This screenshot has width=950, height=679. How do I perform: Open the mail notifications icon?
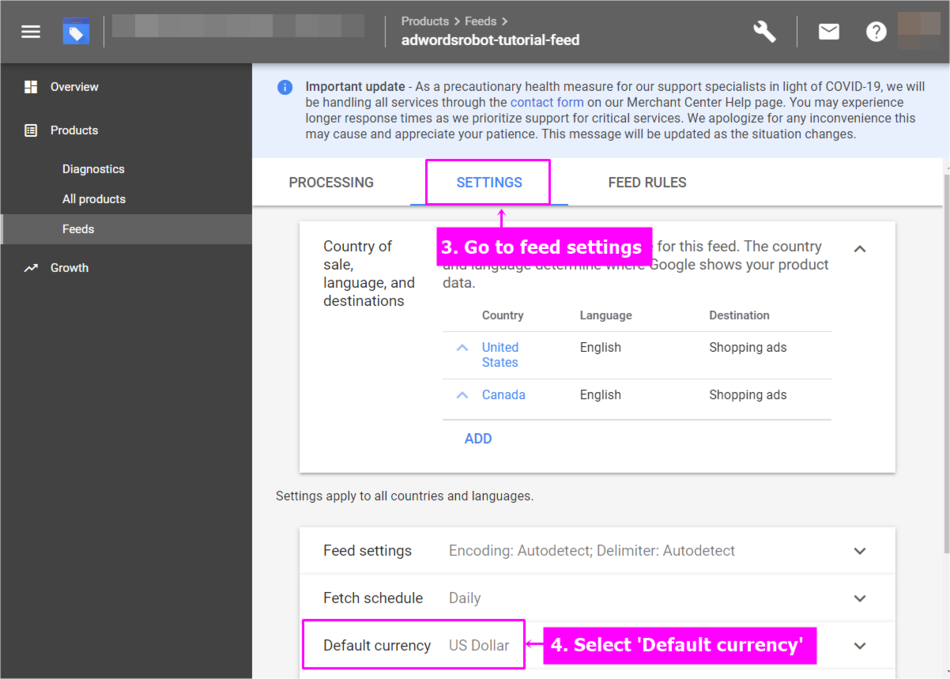click(829, 31)
